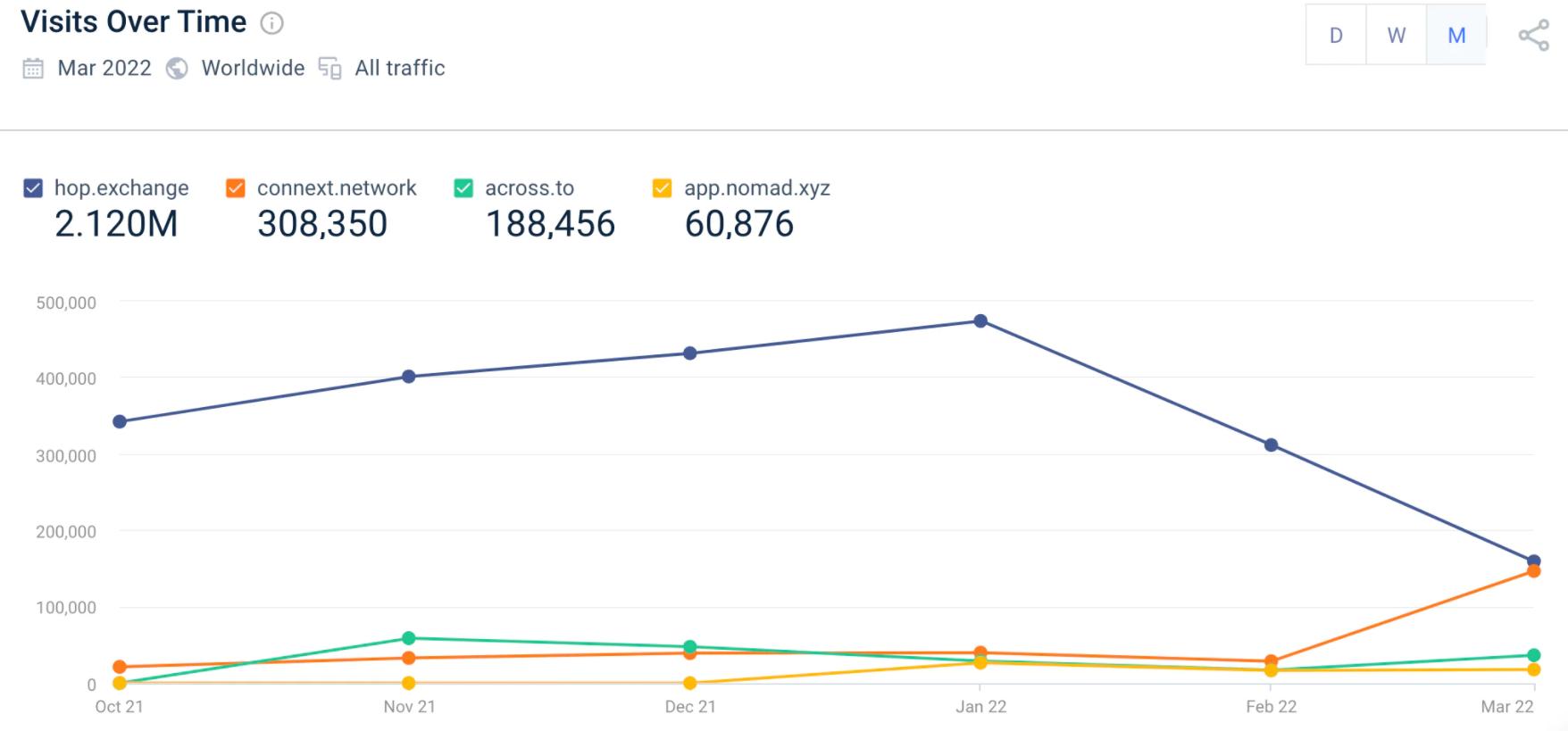1568x731 pixels.
Task: Disable the across.to series checkbox
Action: [463, 188]
